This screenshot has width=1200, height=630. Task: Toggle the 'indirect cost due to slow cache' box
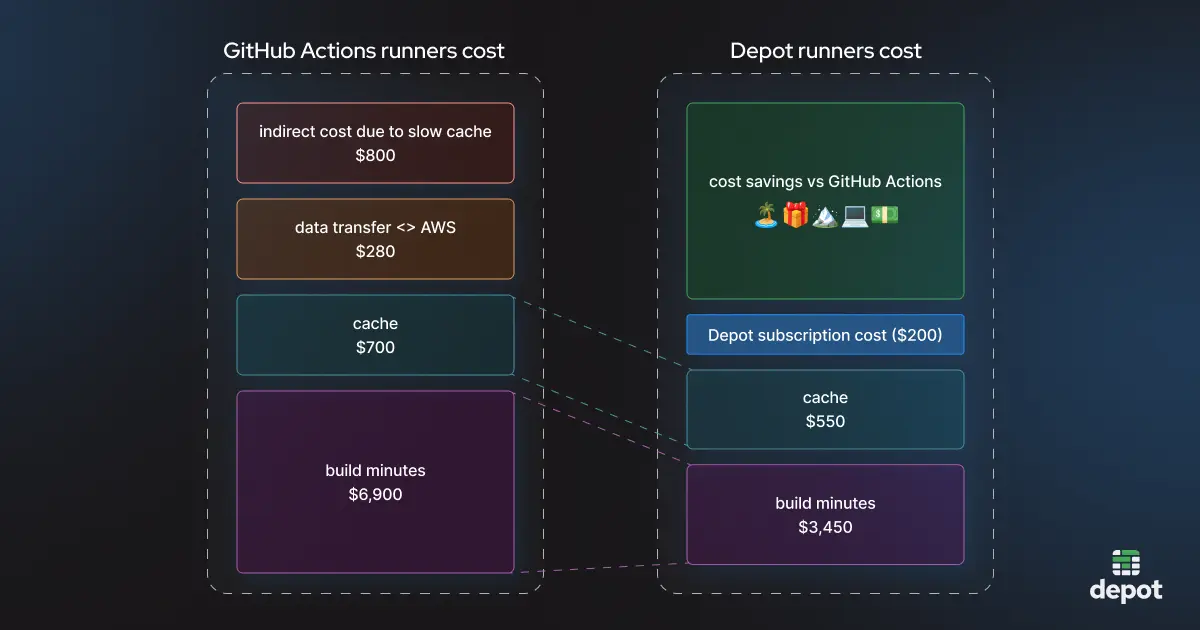[x=375, y=143]
